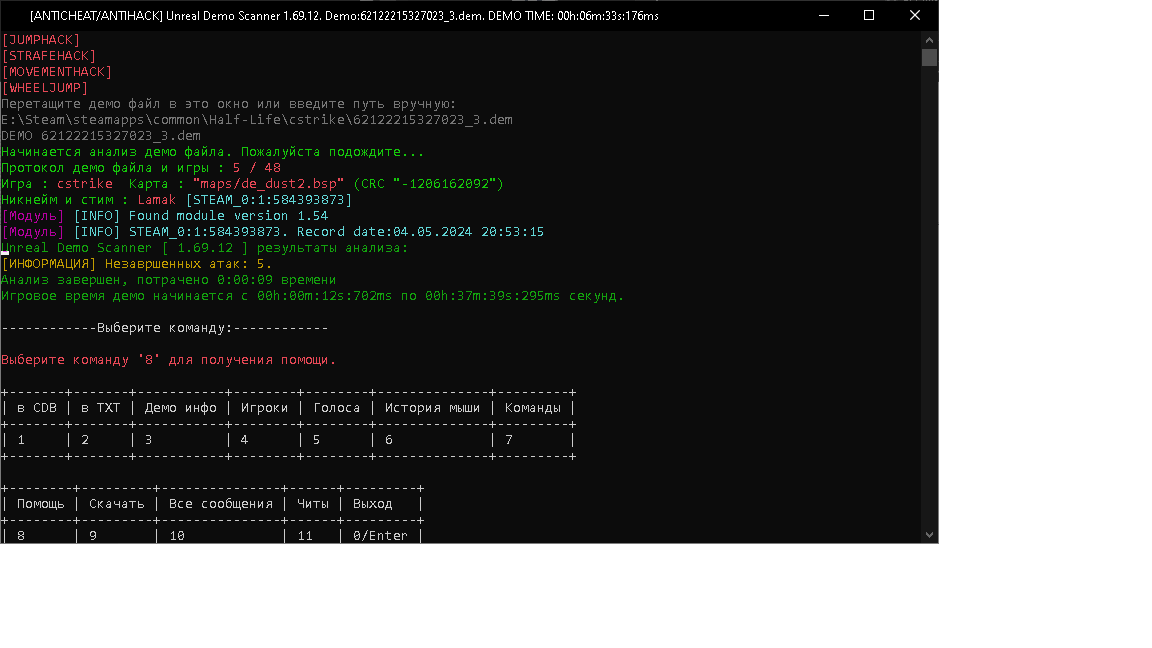Click the console window title bar text
The height and width of the screenshot is (648, 1152).
pyautogui.click(x=344, y=15)
